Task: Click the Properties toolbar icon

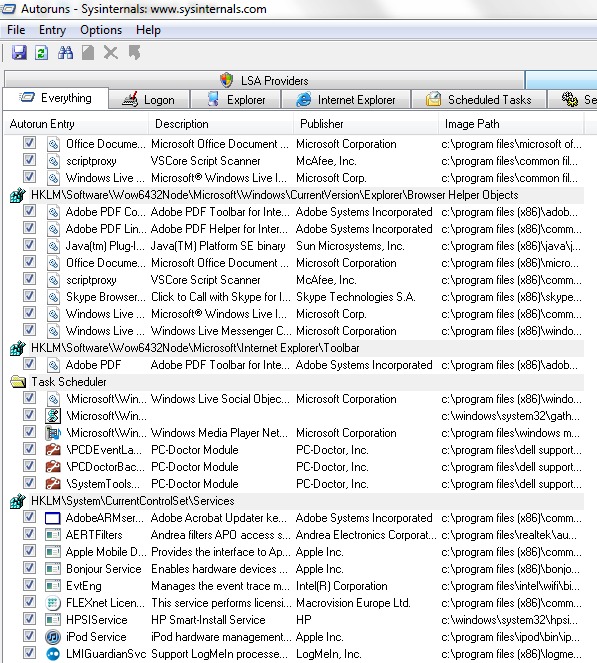Action: pyautogui.click(x=88, y=53)
